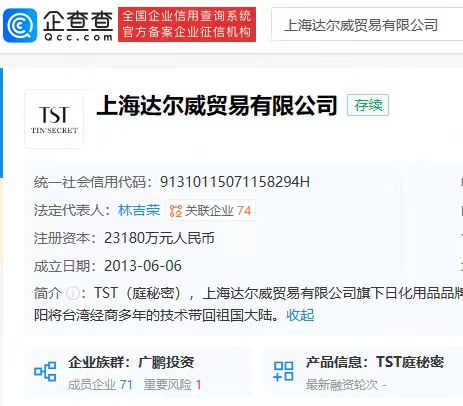Click the 产品信息 grid-plus icon
This screenshot has width=463, height=406.
[x=283, y=371]
